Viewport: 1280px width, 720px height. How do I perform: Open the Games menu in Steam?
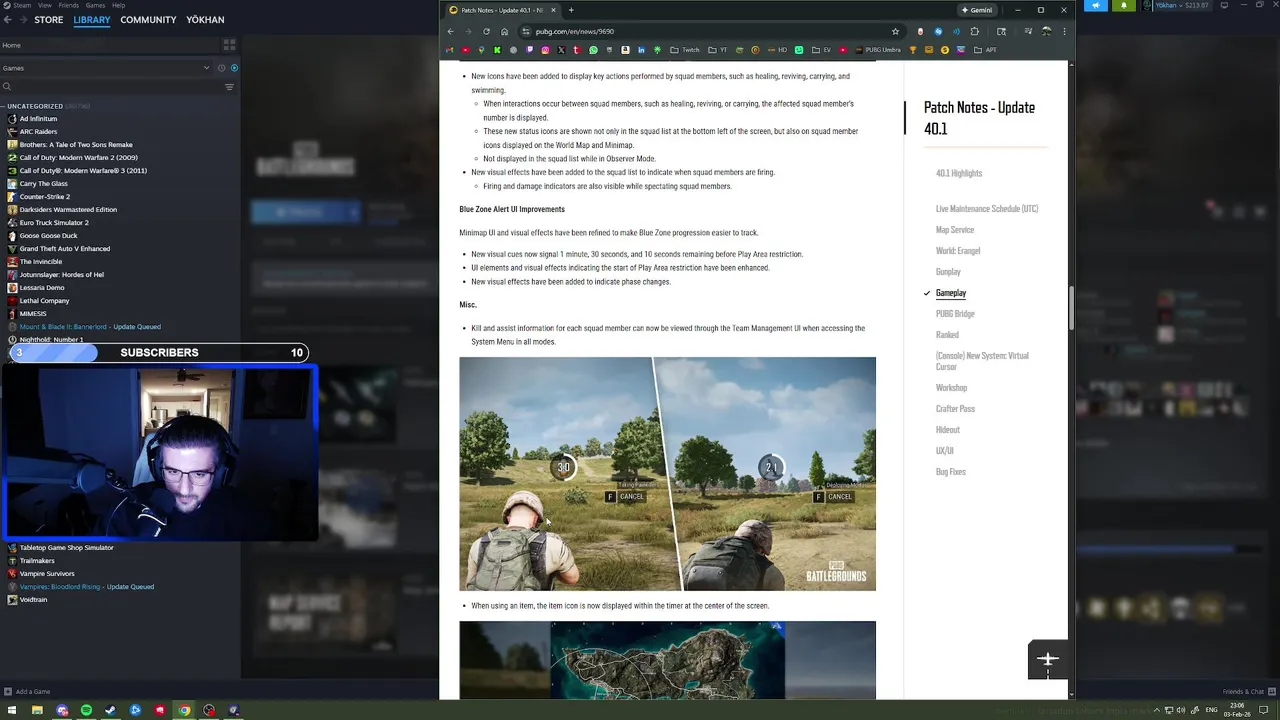pyautogui.click(x=95, y=5)
